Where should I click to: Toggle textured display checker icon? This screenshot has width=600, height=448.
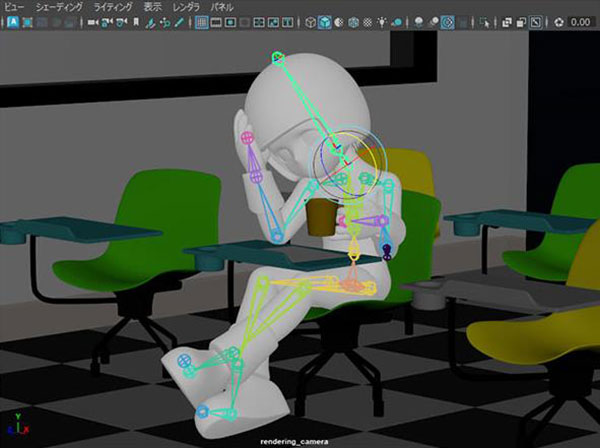[367, 21]
